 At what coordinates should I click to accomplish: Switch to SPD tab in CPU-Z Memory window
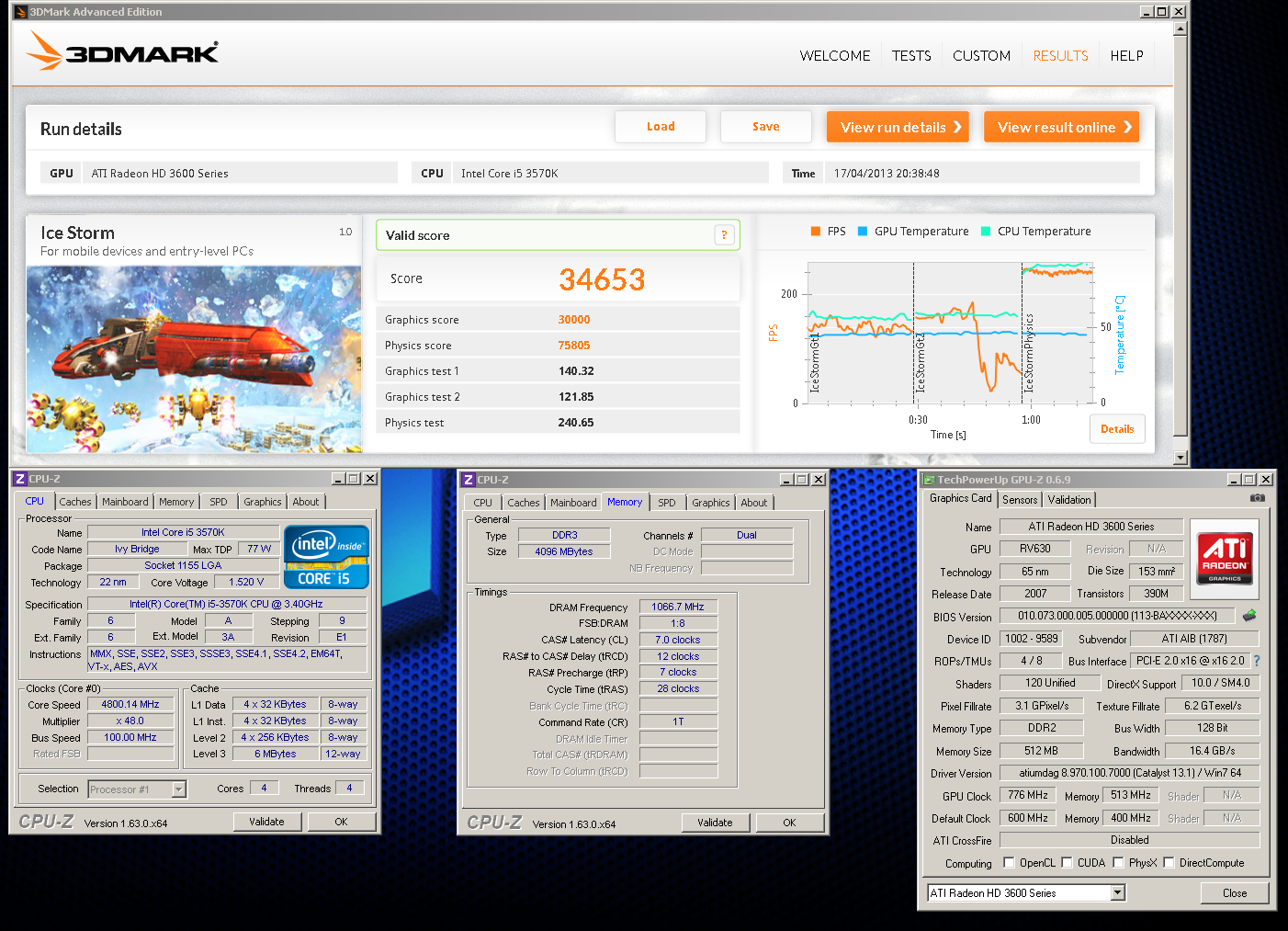click(667, 503)
